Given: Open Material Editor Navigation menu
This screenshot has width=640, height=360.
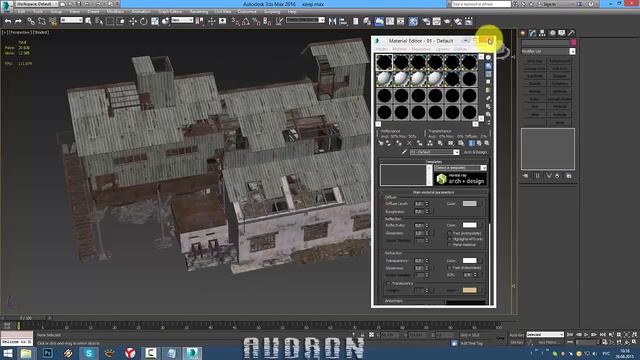Looking at the screenshot, I should coord(421,49).
